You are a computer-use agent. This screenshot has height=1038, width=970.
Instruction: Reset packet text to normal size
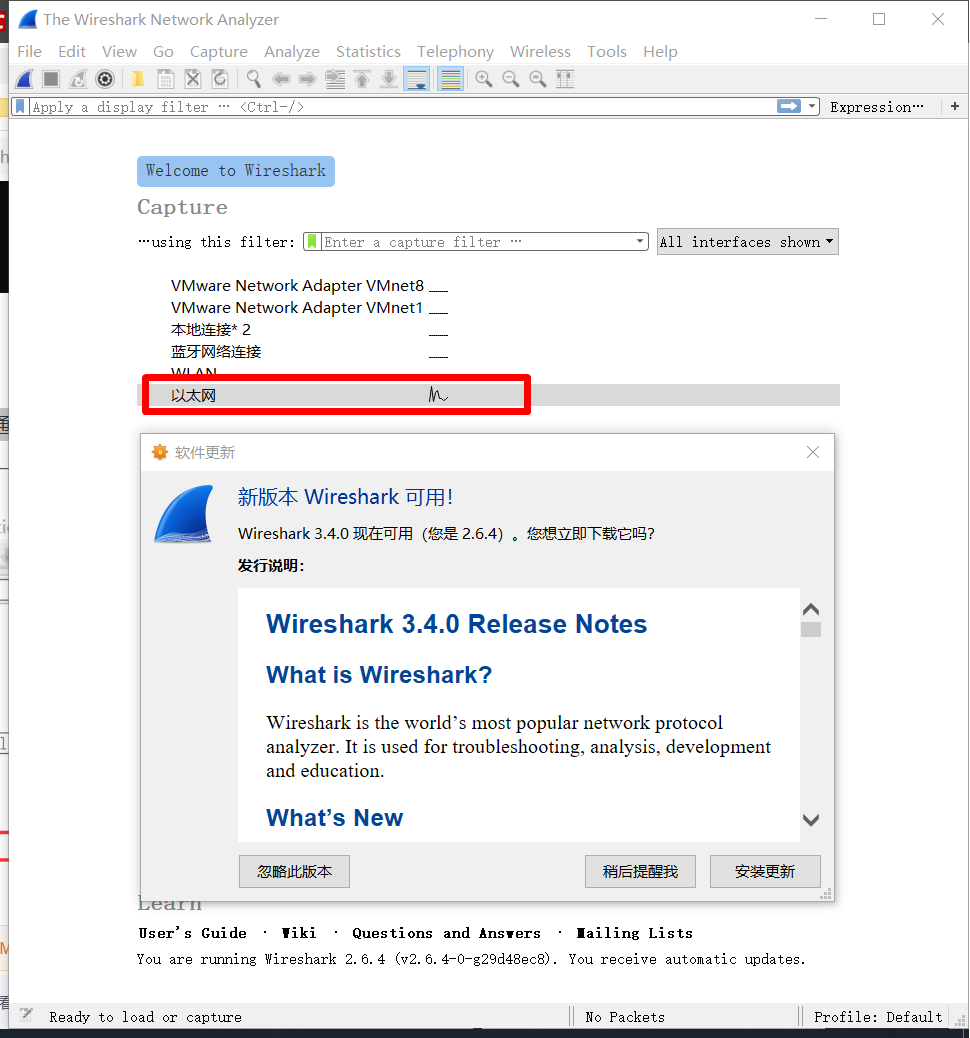(538, 79)
